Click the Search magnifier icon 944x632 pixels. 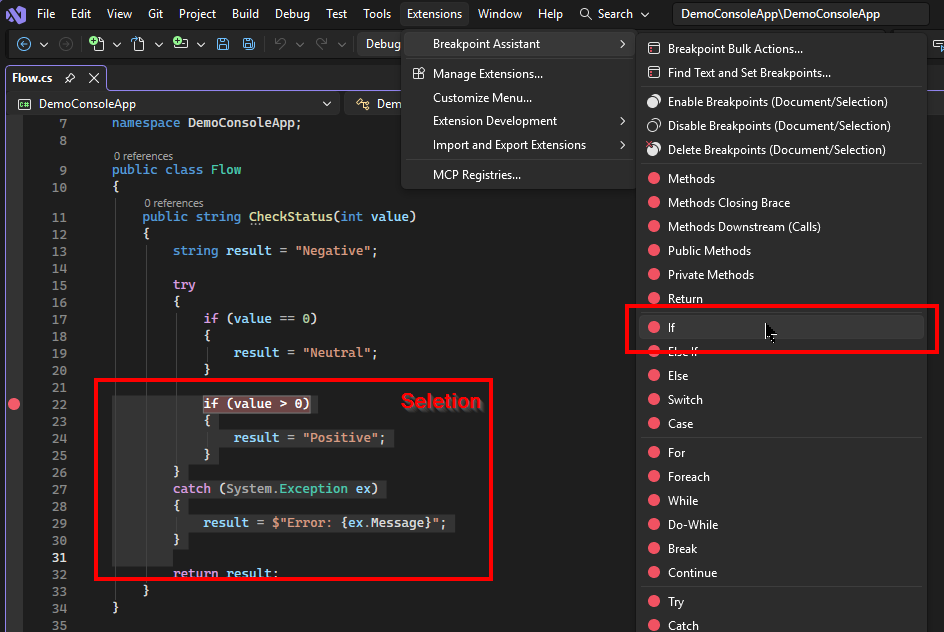tap(585, 14)
